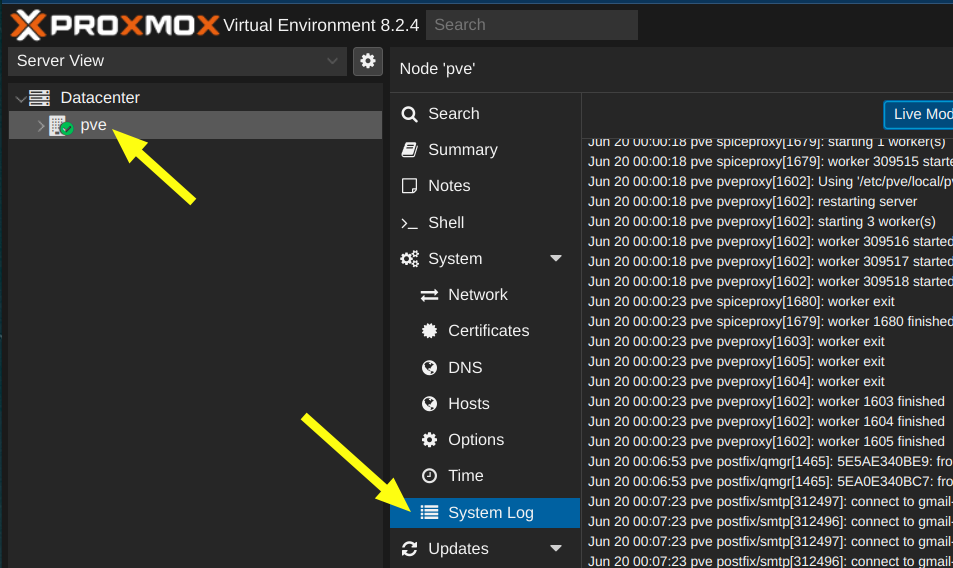The width and height of the screenshot is (953, 568).
Task: Select the Hosts menu entry
Action: (468, 404)
